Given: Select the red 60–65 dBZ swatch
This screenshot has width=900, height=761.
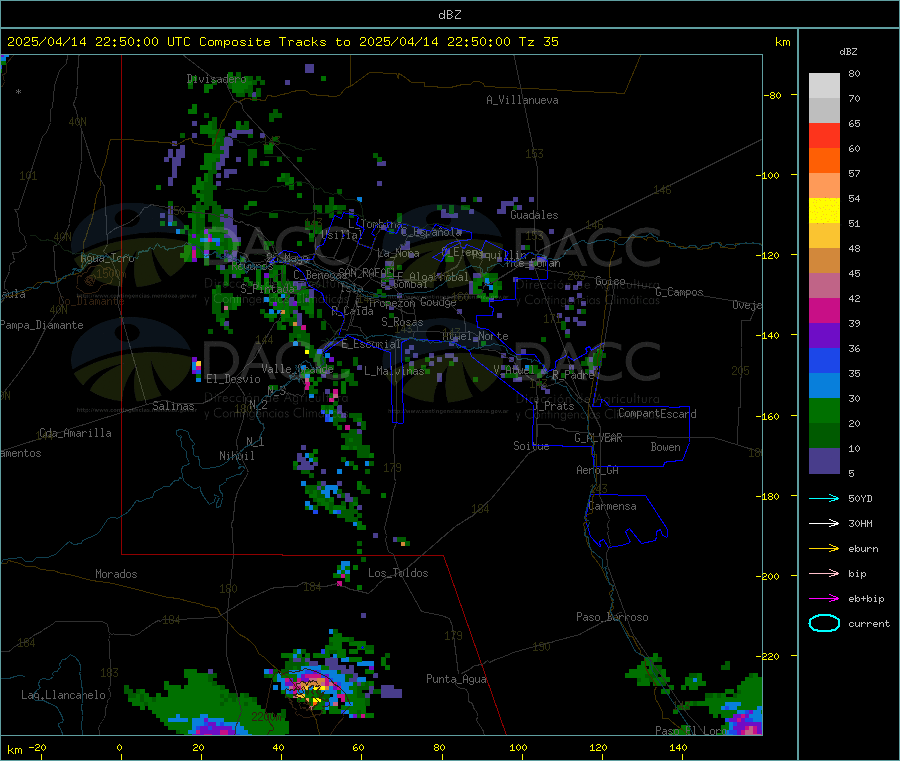Looking at the screenshot, I should [824, 135].
